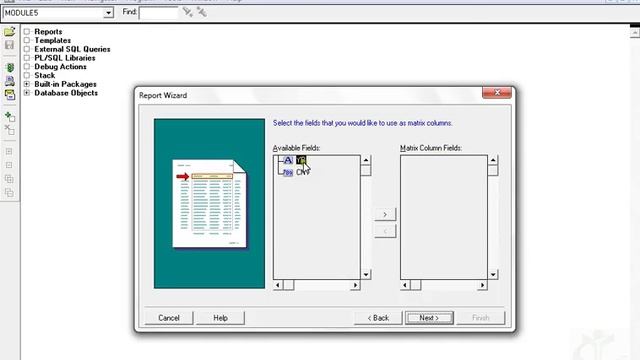640x360 pixels.
Task: Move selected field to Matrix Column Fields
Action: (x=385, y=214)
